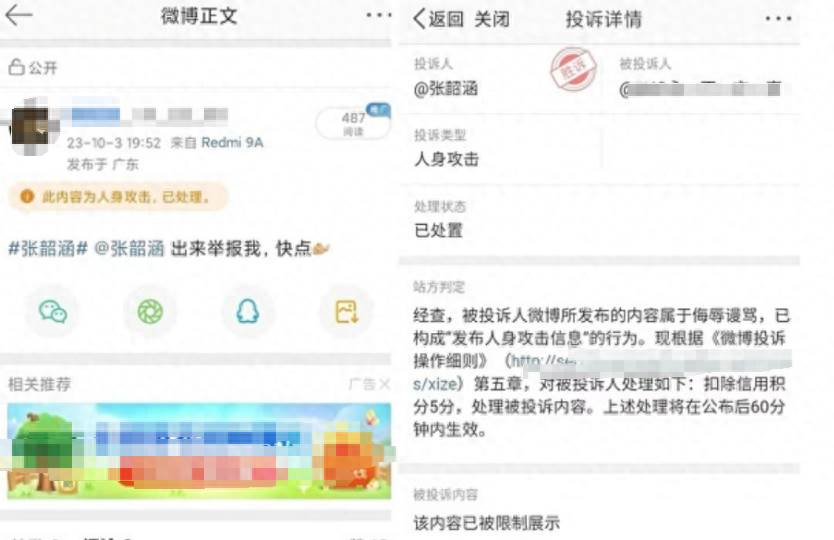This screenshot has height=540, width=834.
Task: Open the @张韶涵 mention in post
Action: [x=129, y=248]
